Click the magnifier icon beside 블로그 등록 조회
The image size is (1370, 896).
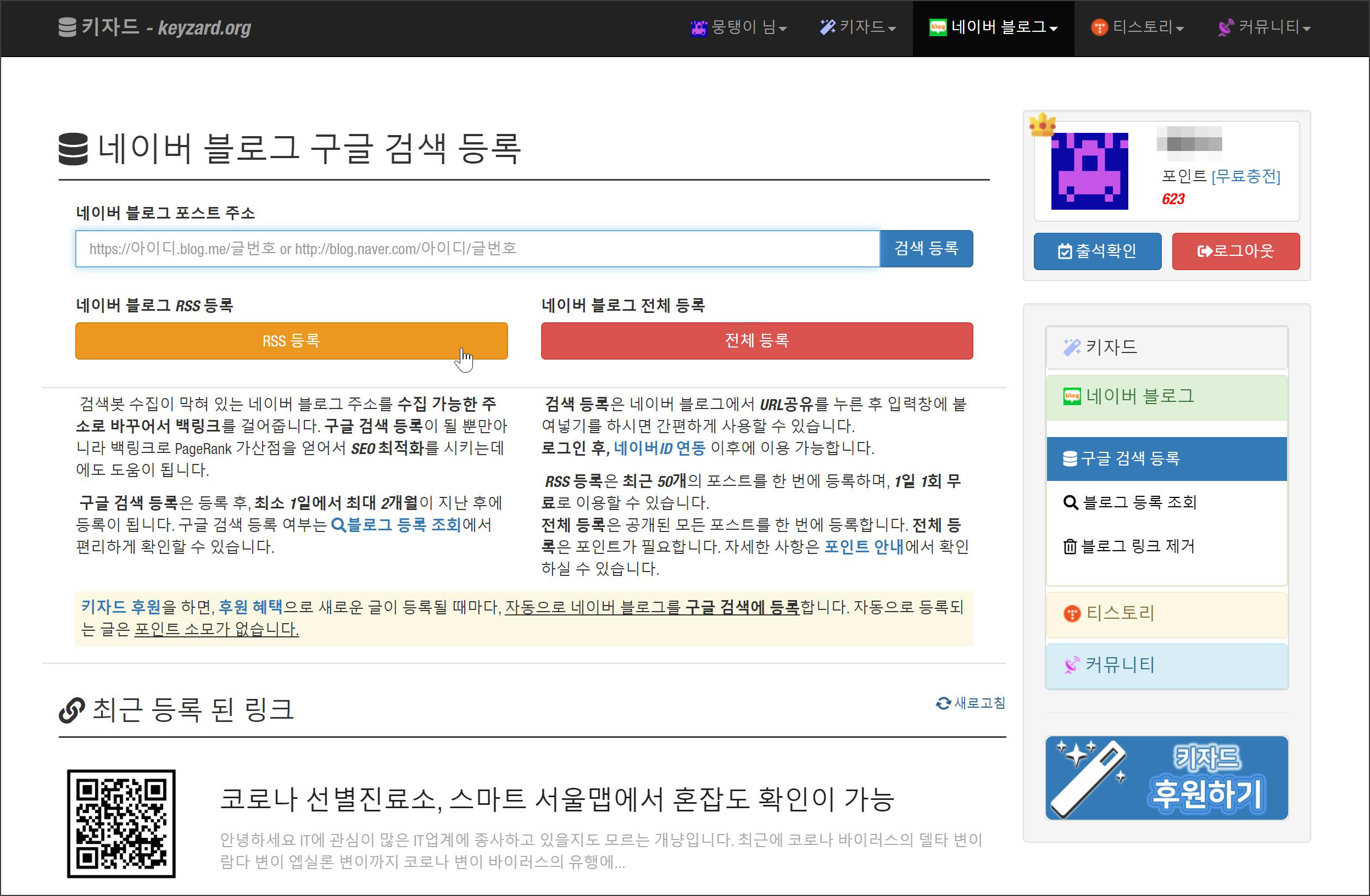click(x=1070, y=502)
